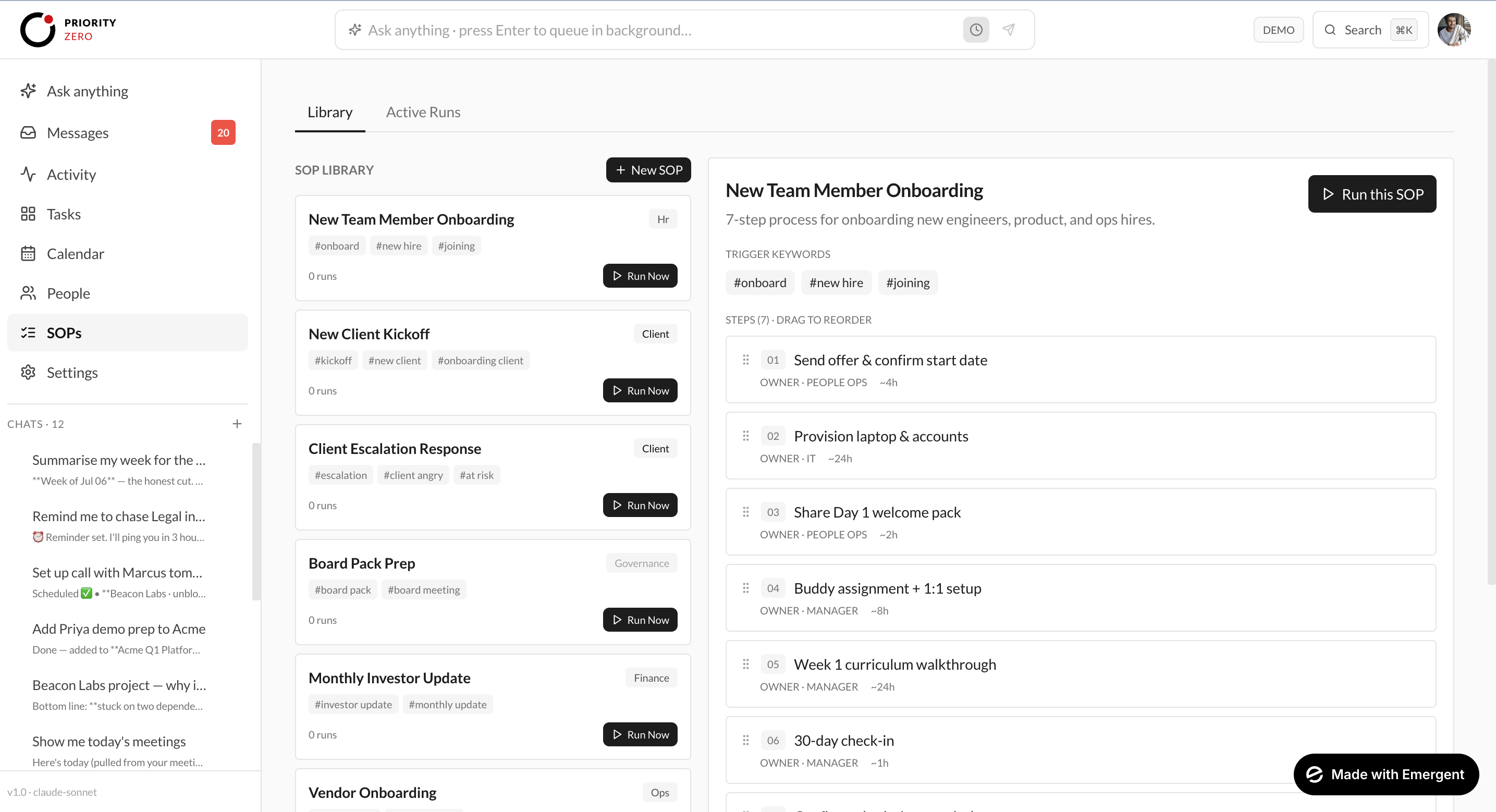The image size is (1496, 812).
Task: Grab drag handle for Provision laptop step
Action: tap(746, 436)
